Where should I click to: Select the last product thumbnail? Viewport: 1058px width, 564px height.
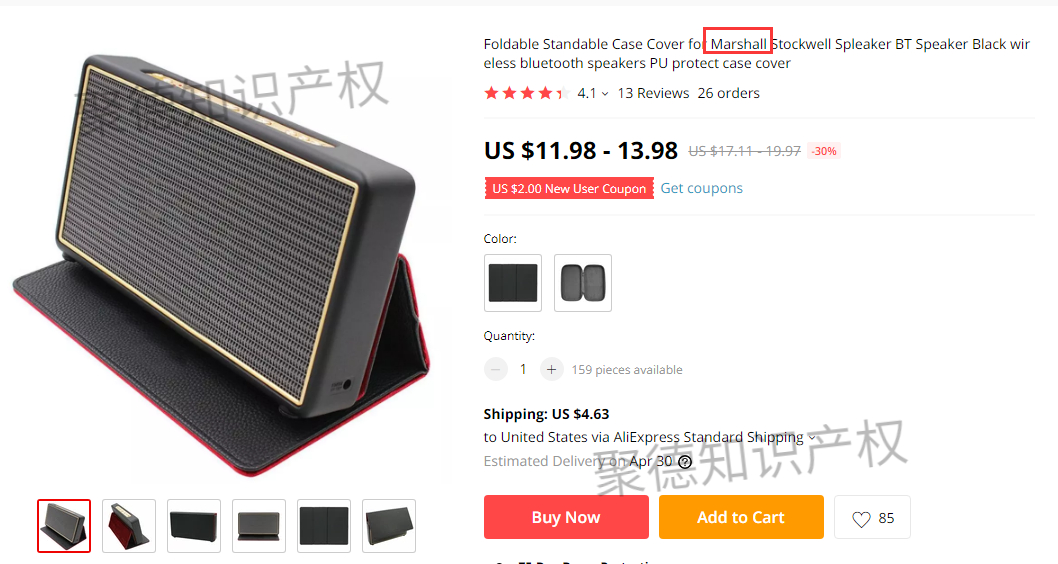(x=389, y=526)
